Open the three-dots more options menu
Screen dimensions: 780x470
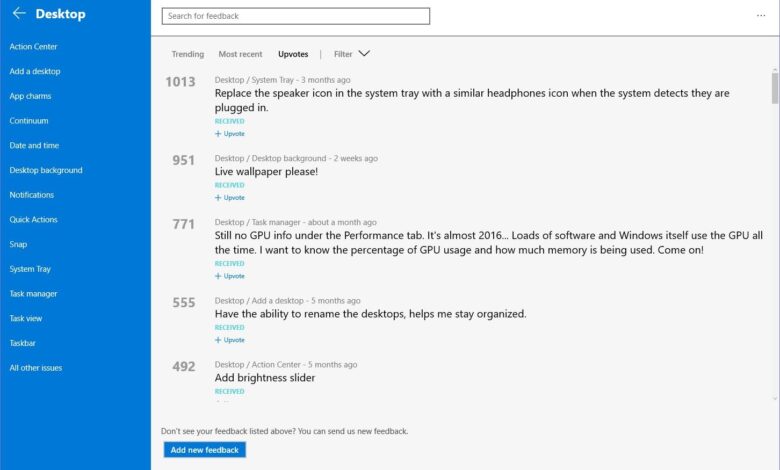(x=761, y=15)
